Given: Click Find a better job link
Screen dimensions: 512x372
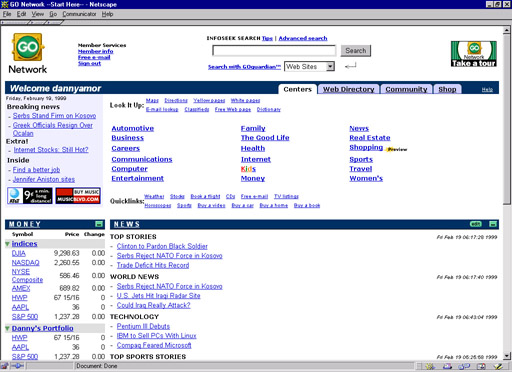Looking at the screenshot, I should pyautogui.click(x=36, y=170).
